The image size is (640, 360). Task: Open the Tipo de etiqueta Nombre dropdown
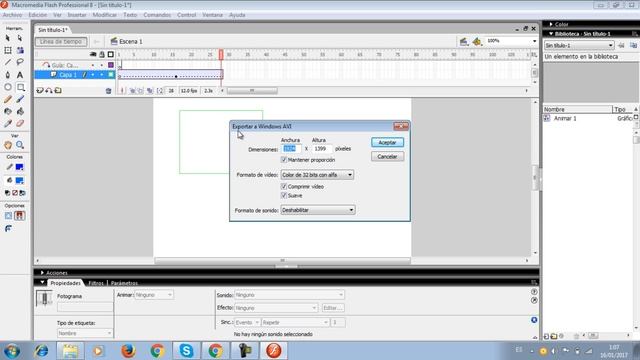(84, 333)
